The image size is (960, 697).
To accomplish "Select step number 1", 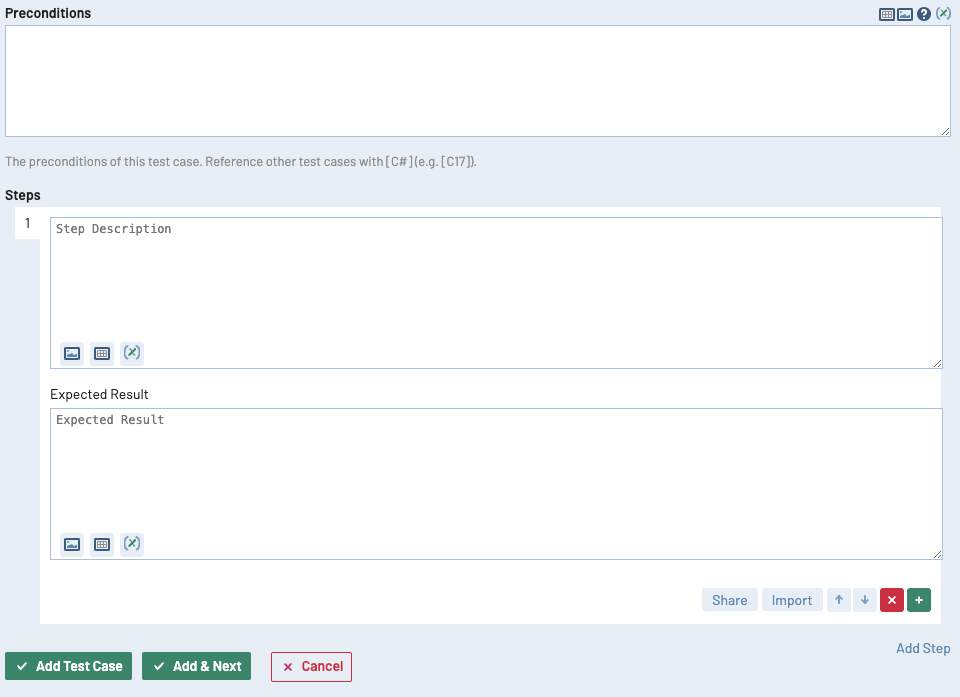I will [27, 222].
